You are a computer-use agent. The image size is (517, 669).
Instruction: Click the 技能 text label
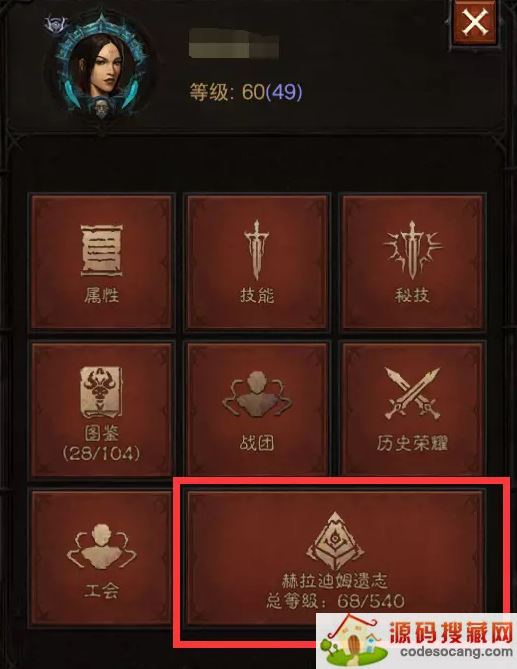pyautogui.click(x=257, y=295)
